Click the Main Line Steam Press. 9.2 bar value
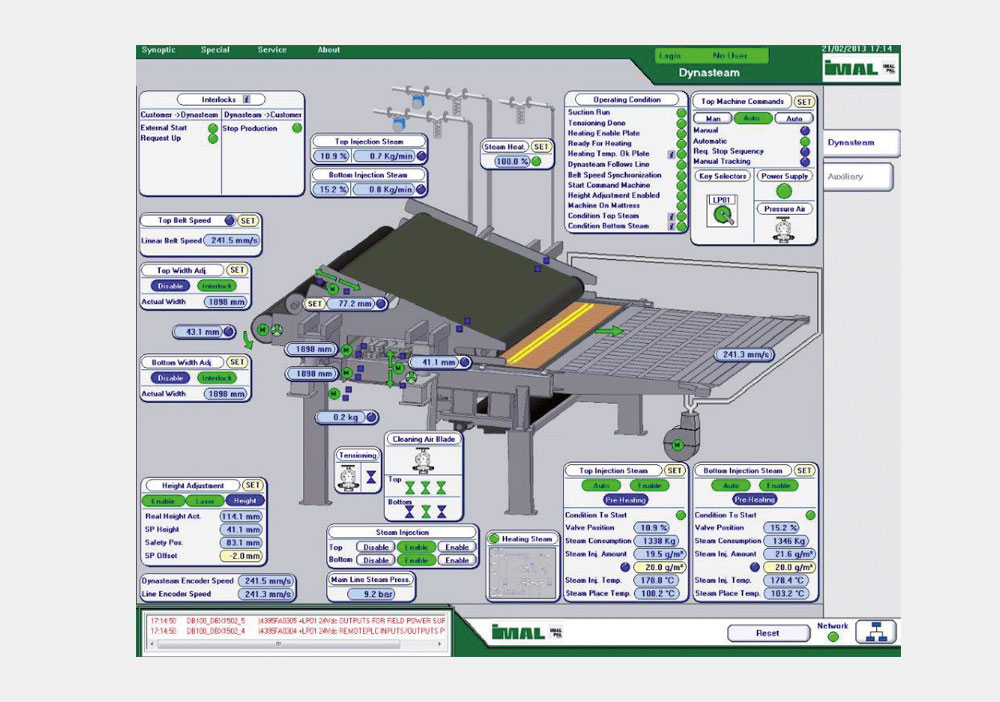 pyautogui.click(x=371, y=594)
